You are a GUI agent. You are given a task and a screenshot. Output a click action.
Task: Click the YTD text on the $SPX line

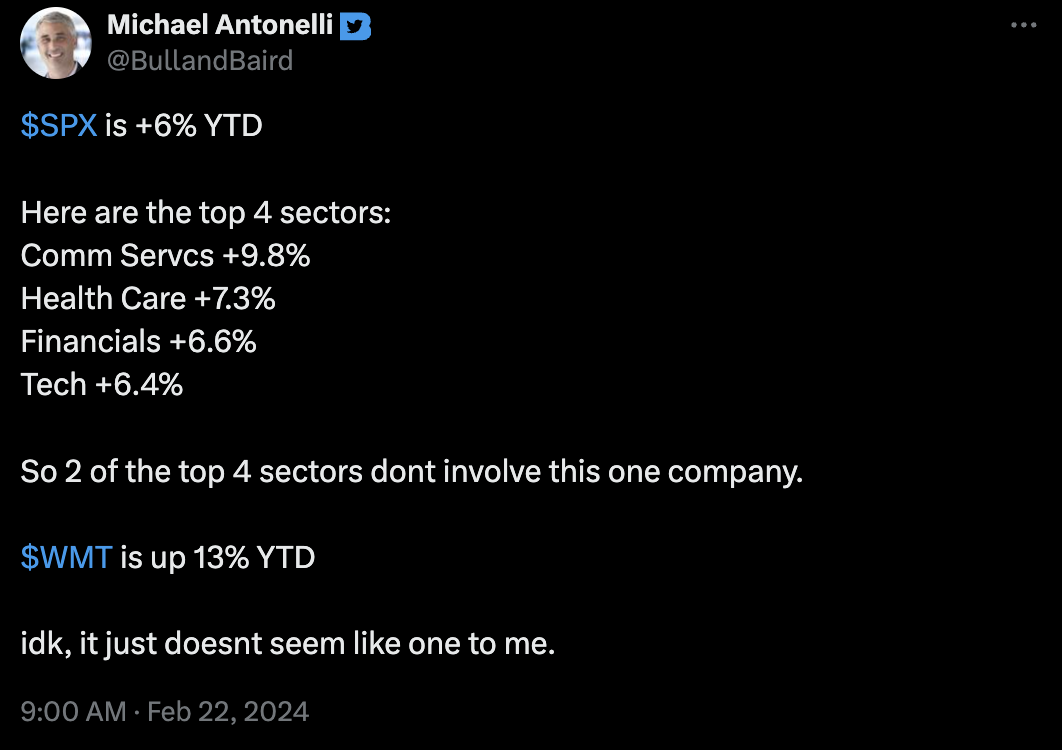233,126
